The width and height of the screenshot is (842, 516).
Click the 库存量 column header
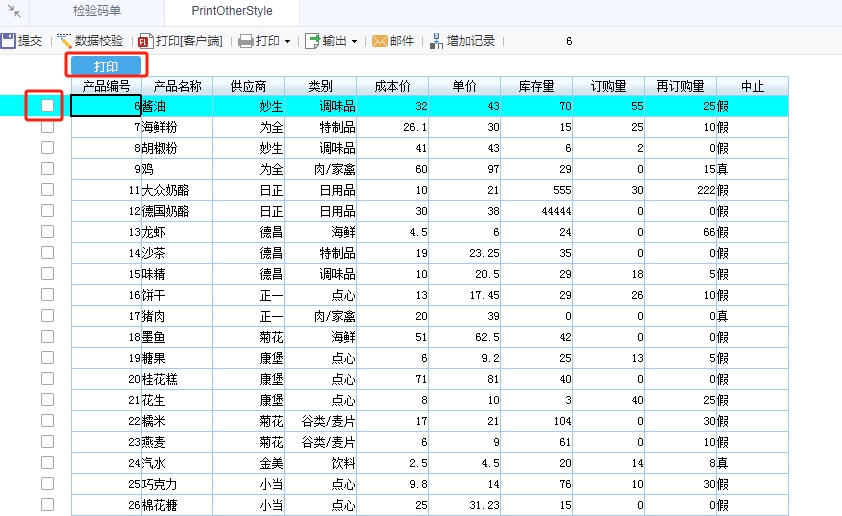click(536, 86)
